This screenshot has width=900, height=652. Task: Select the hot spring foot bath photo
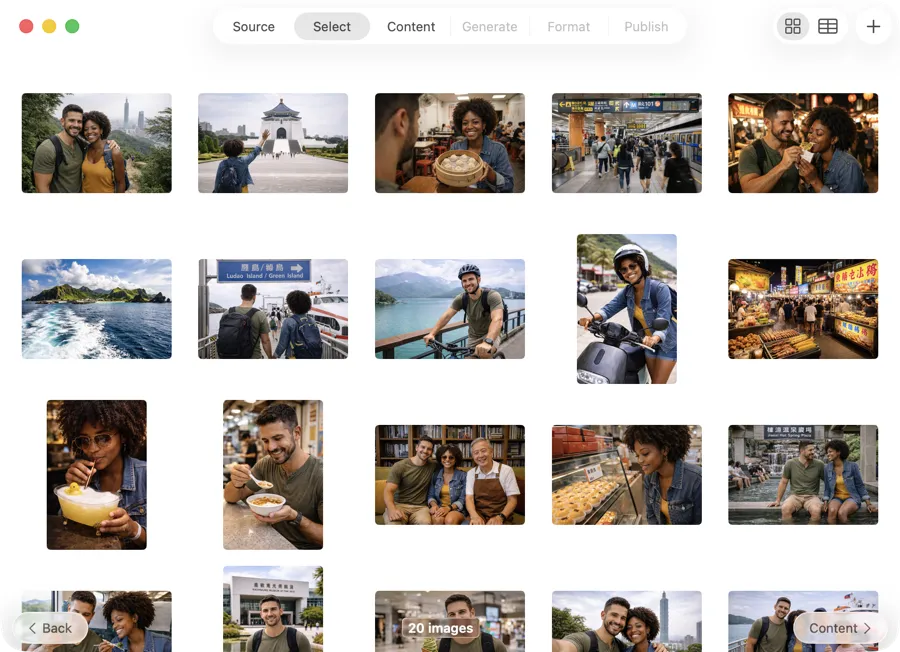point(803,474)
